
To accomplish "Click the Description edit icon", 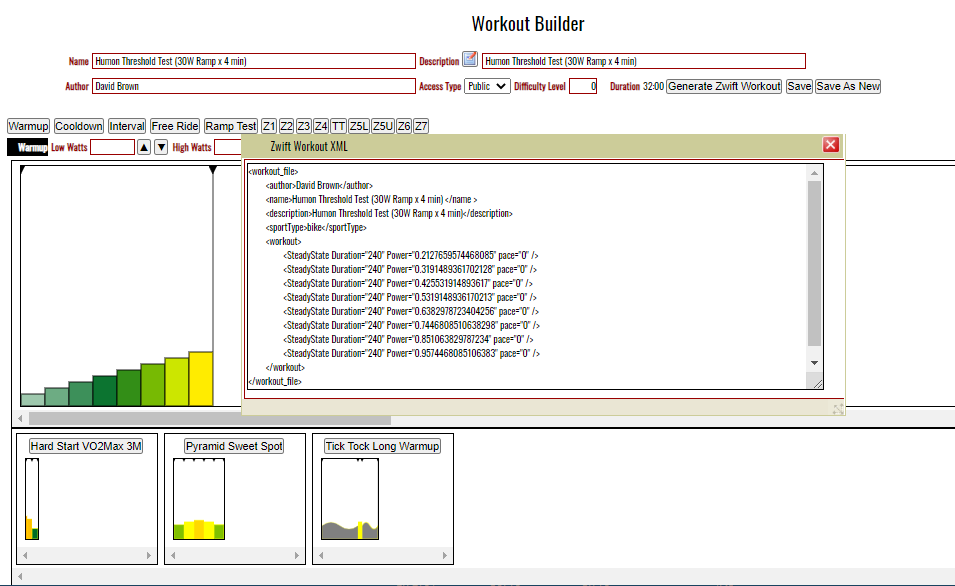I will 470,61.
